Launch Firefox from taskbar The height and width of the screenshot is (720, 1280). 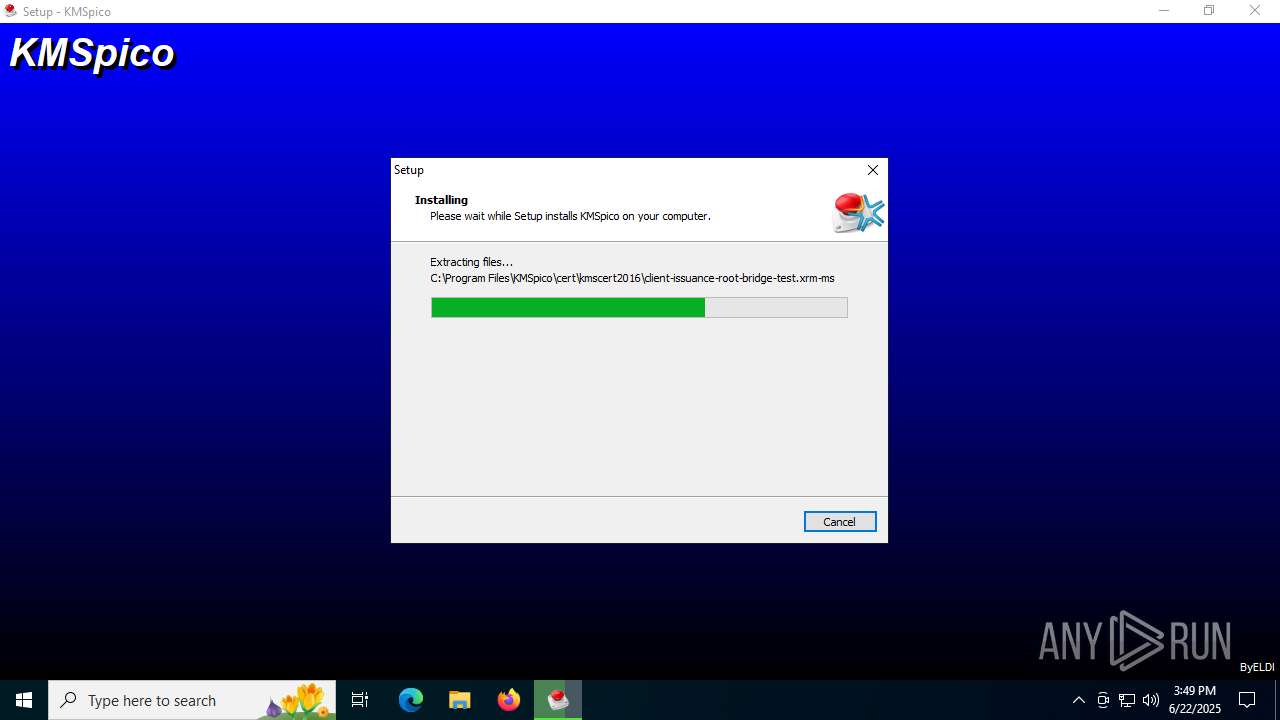pos(509,700)
